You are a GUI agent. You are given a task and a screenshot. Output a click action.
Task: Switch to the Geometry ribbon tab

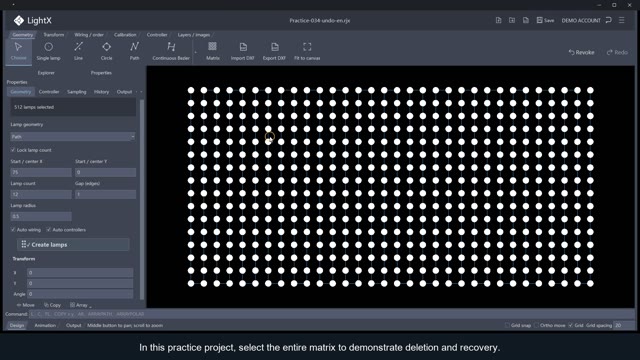(x=22, y=35)
